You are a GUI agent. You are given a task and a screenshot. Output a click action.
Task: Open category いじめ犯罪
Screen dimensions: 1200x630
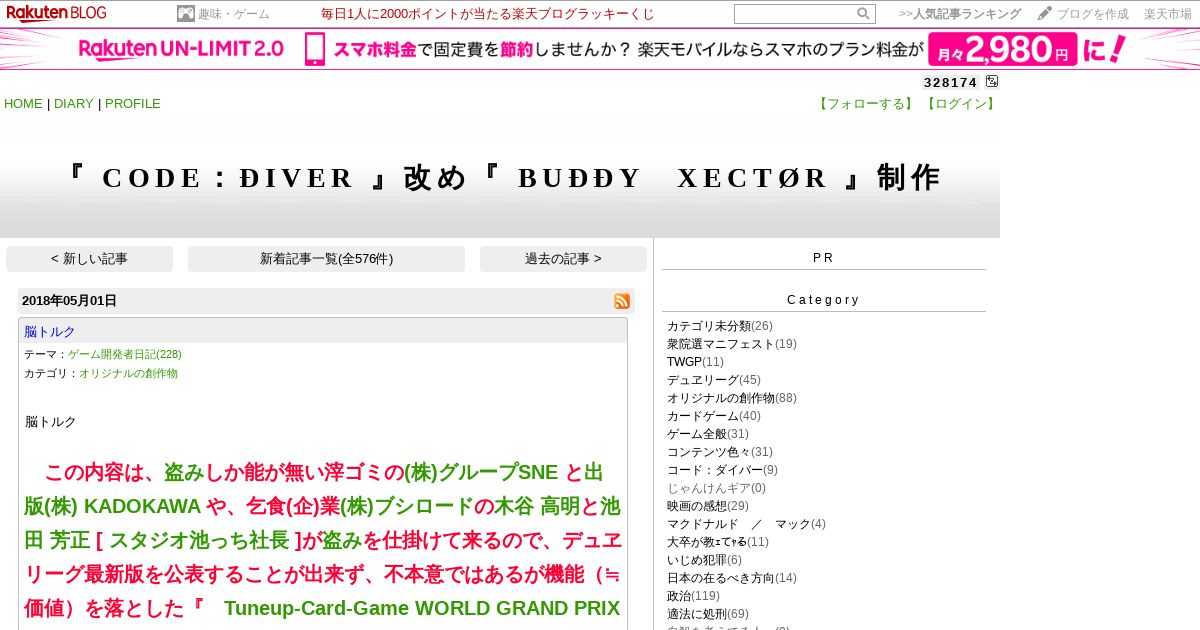(x=697, y=560)
